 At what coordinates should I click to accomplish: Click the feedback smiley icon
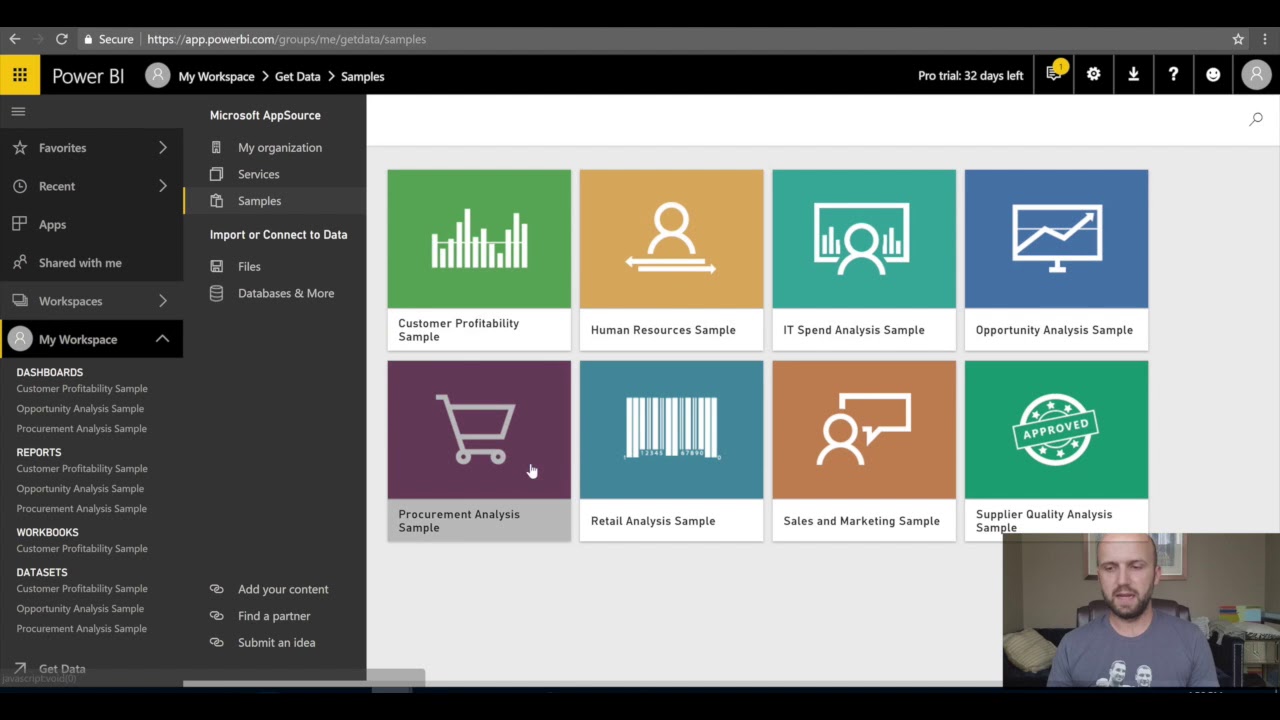pyautogui.click(x=1213, y=74)
